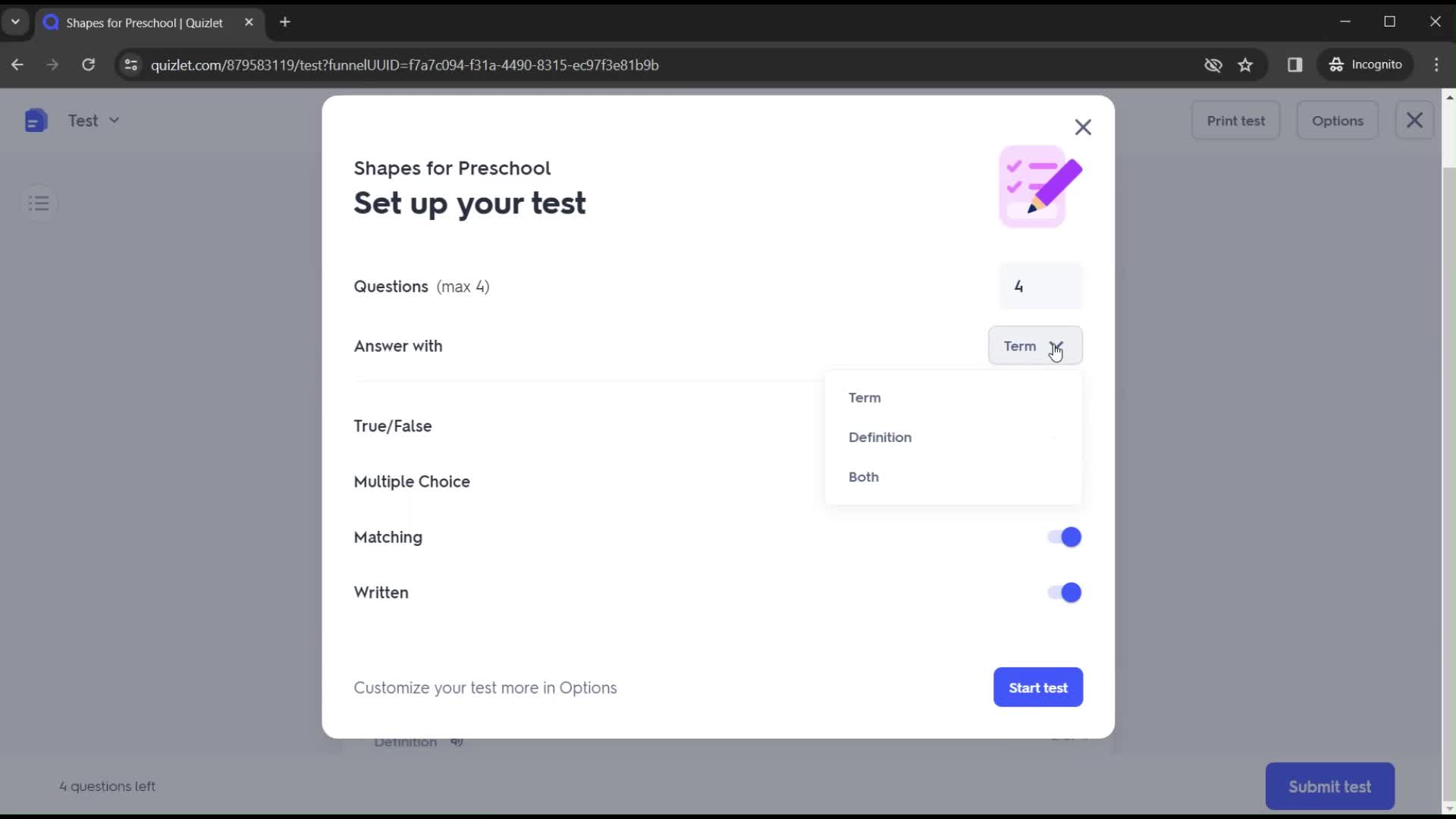Click the back navigation arrow icon
This screenshot has width=1456, height=819.
pos(18,65)
